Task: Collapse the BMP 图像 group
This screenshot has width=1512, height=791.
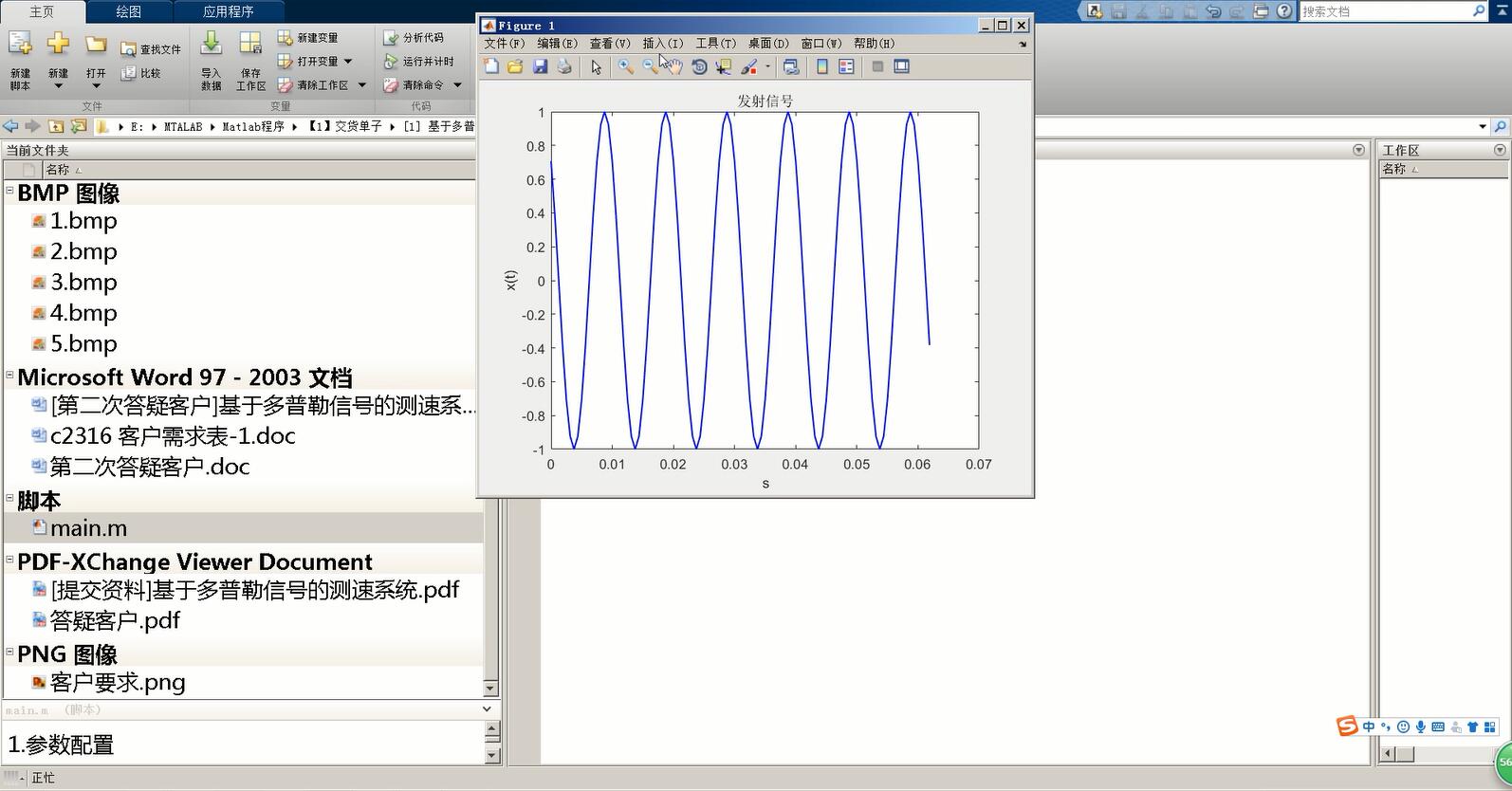Action: pyautogui.click(x=10, y=190)
